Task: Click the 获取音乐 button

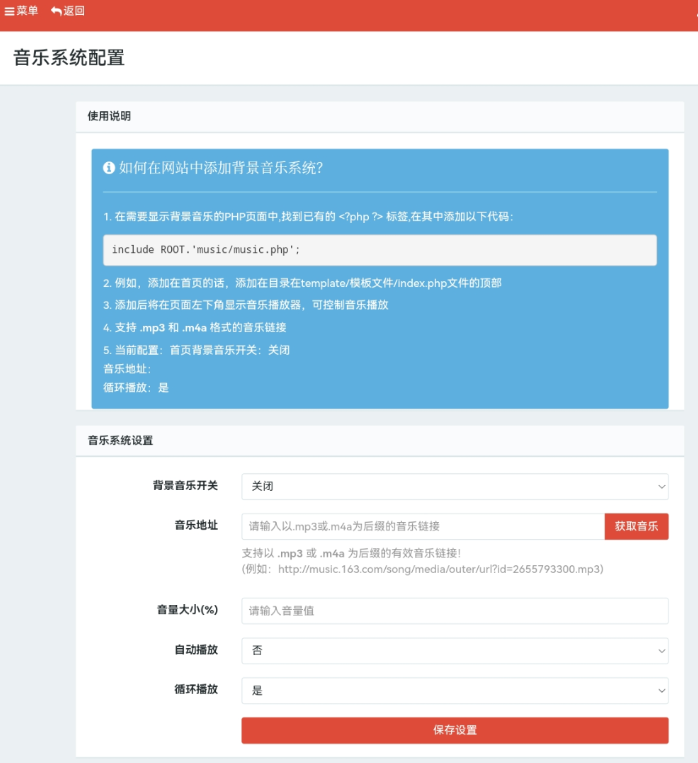Action: 636,527
